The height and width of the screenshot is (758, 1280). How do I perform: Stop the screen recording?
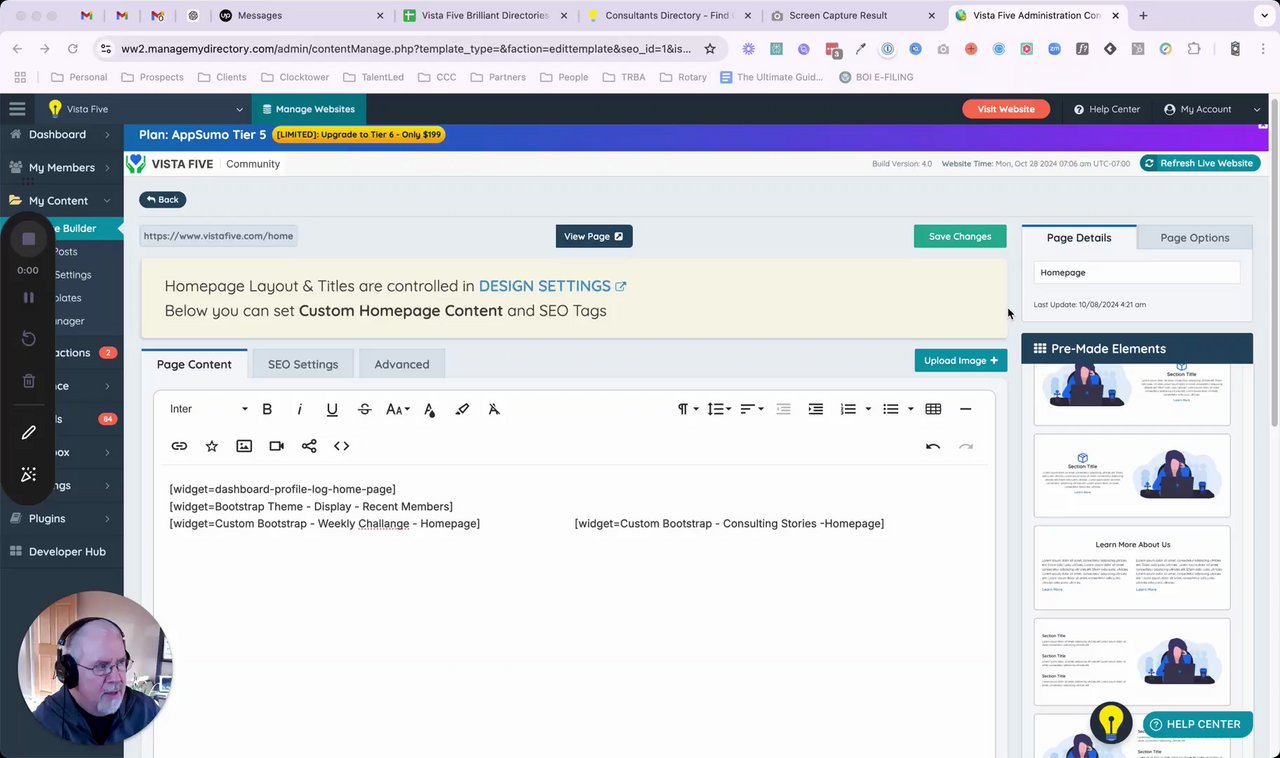coord(29,239)
